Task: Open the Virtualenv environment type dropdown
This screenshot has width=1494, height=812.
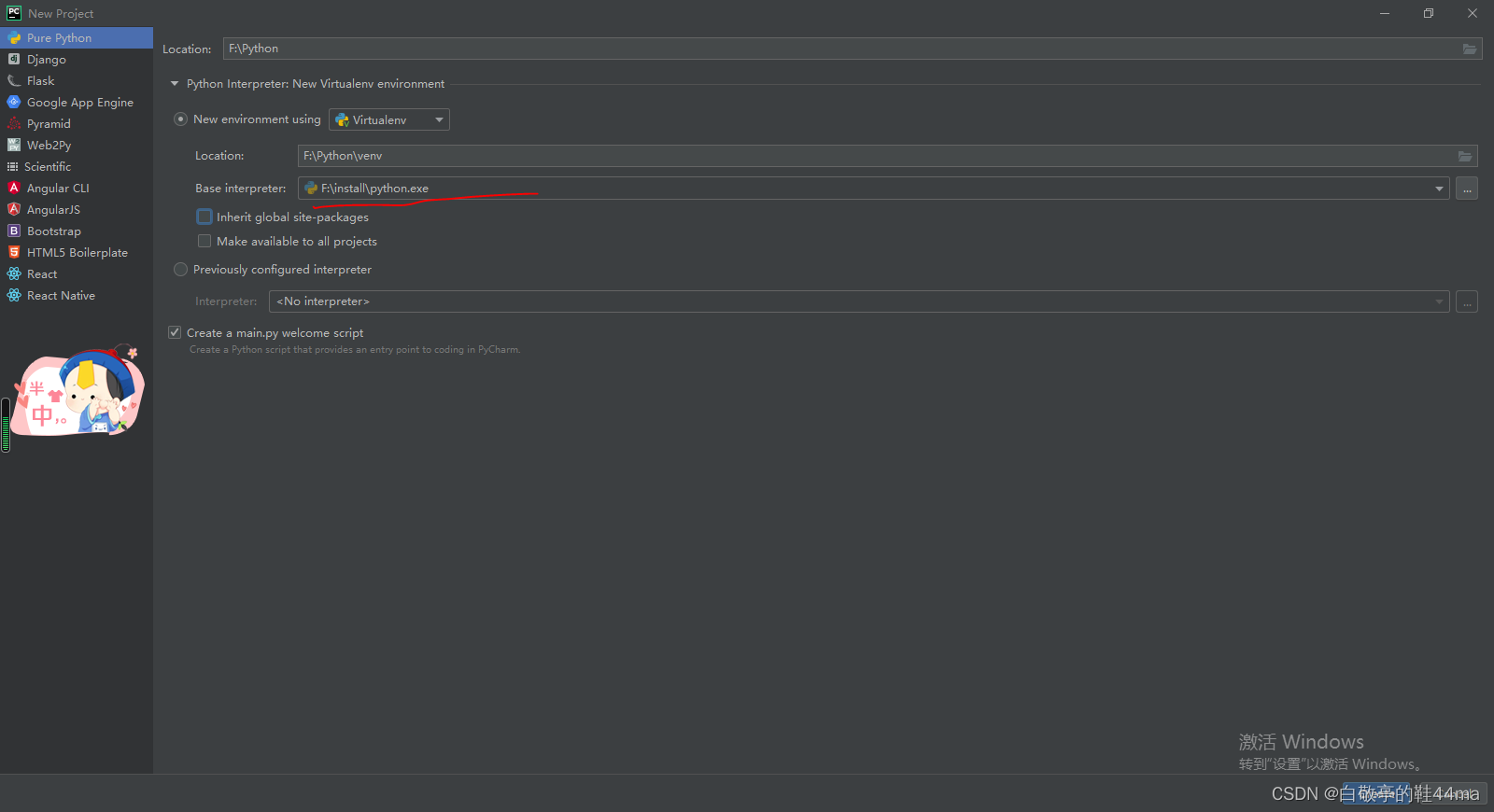Action: 389,119
